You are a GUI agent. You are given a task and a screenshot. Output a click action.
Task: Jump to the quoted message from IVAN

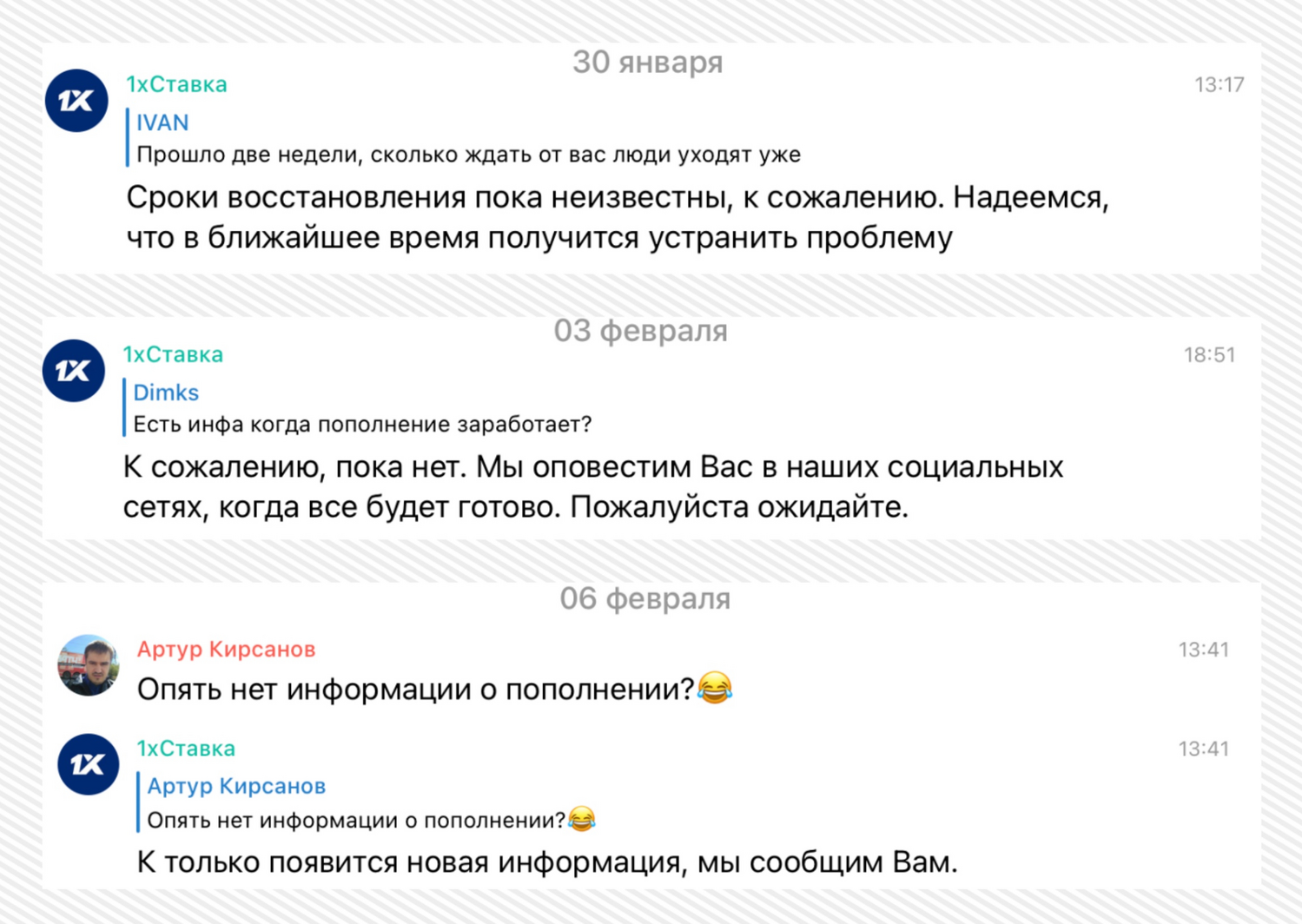point(162,122)
